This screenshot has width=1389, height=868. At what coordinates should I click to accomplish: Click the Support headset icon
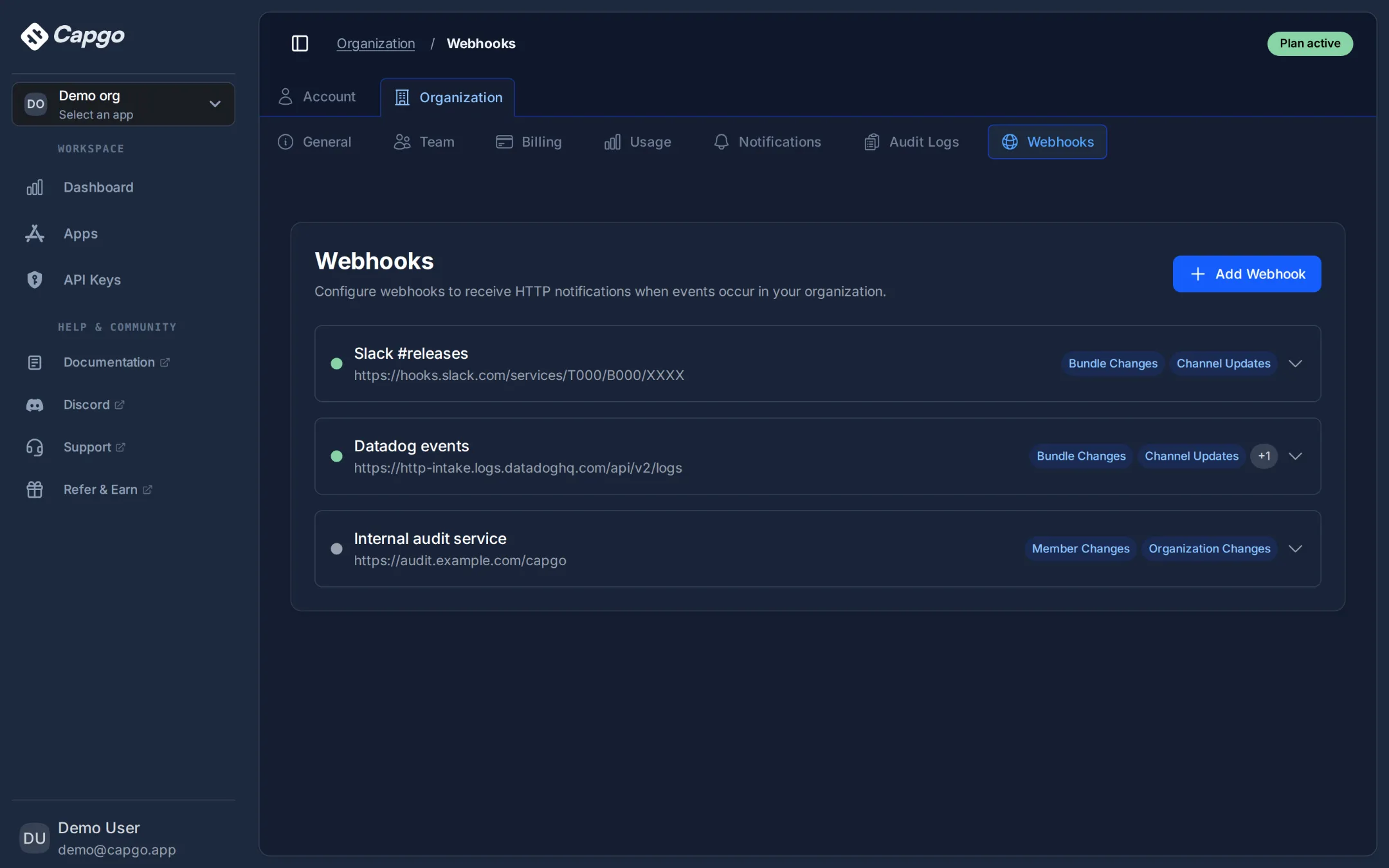point(35,448)
